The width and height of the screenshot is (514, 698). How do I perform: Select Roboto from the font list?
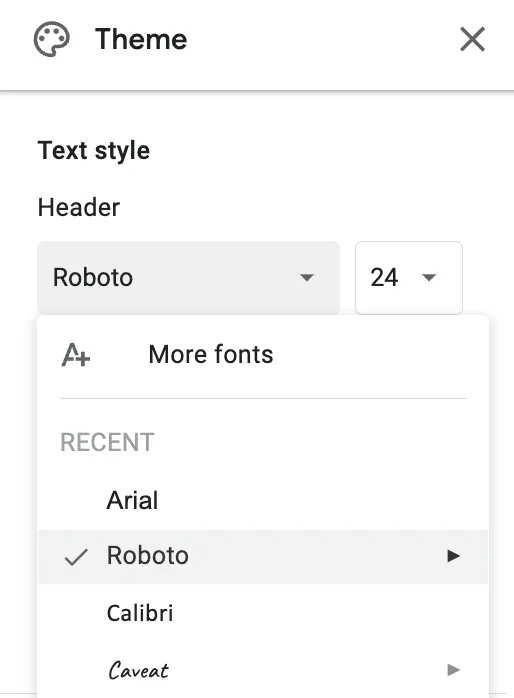263,556
